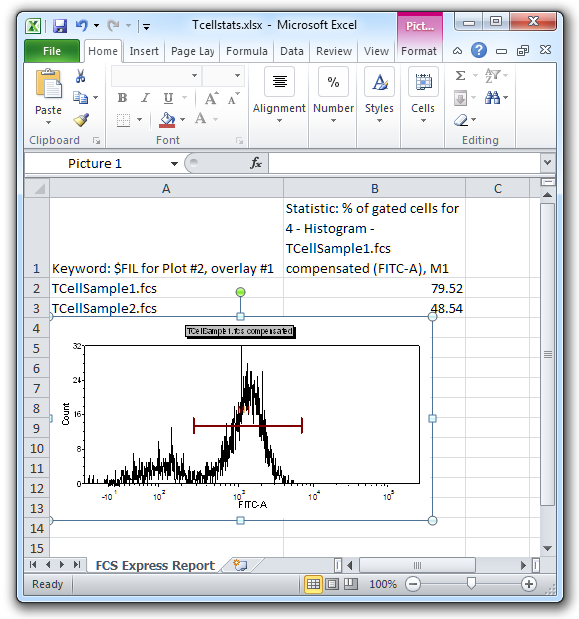Click the Fill down icon
579x619 pixels.
click(x=460, y=98)
